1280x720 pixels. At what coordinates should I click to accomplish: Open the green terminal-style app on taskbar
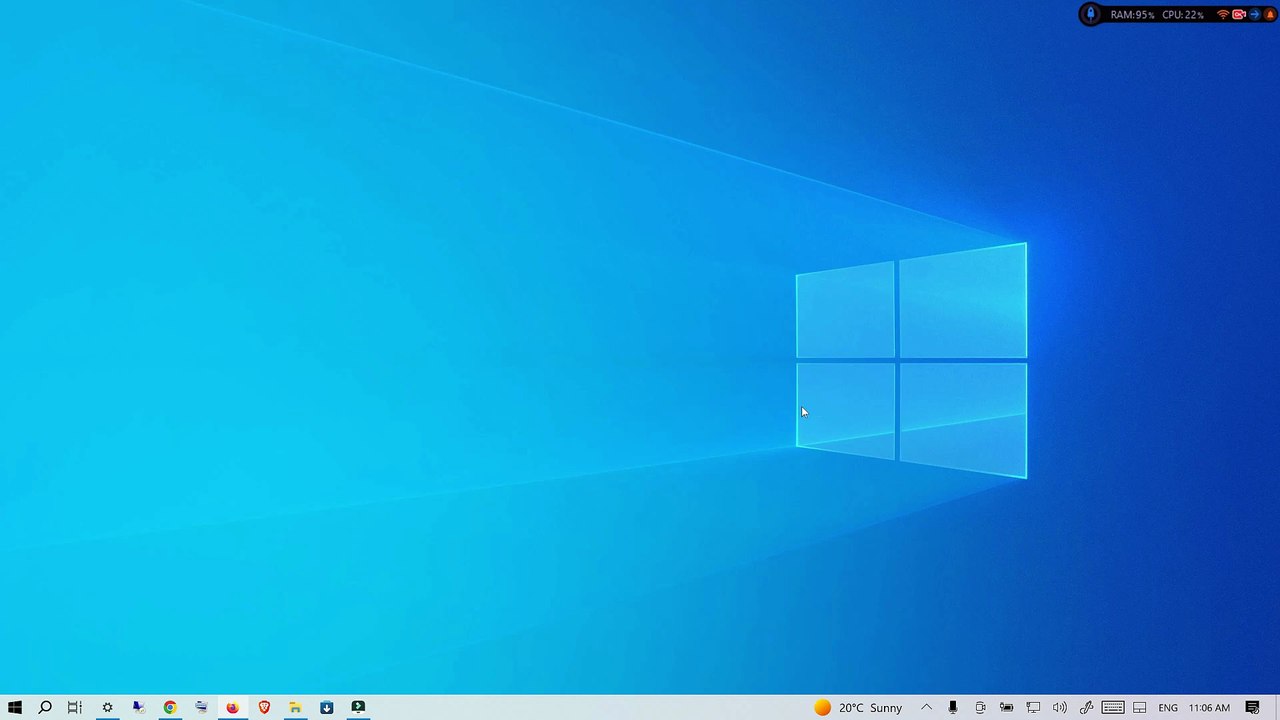point(358,708)
